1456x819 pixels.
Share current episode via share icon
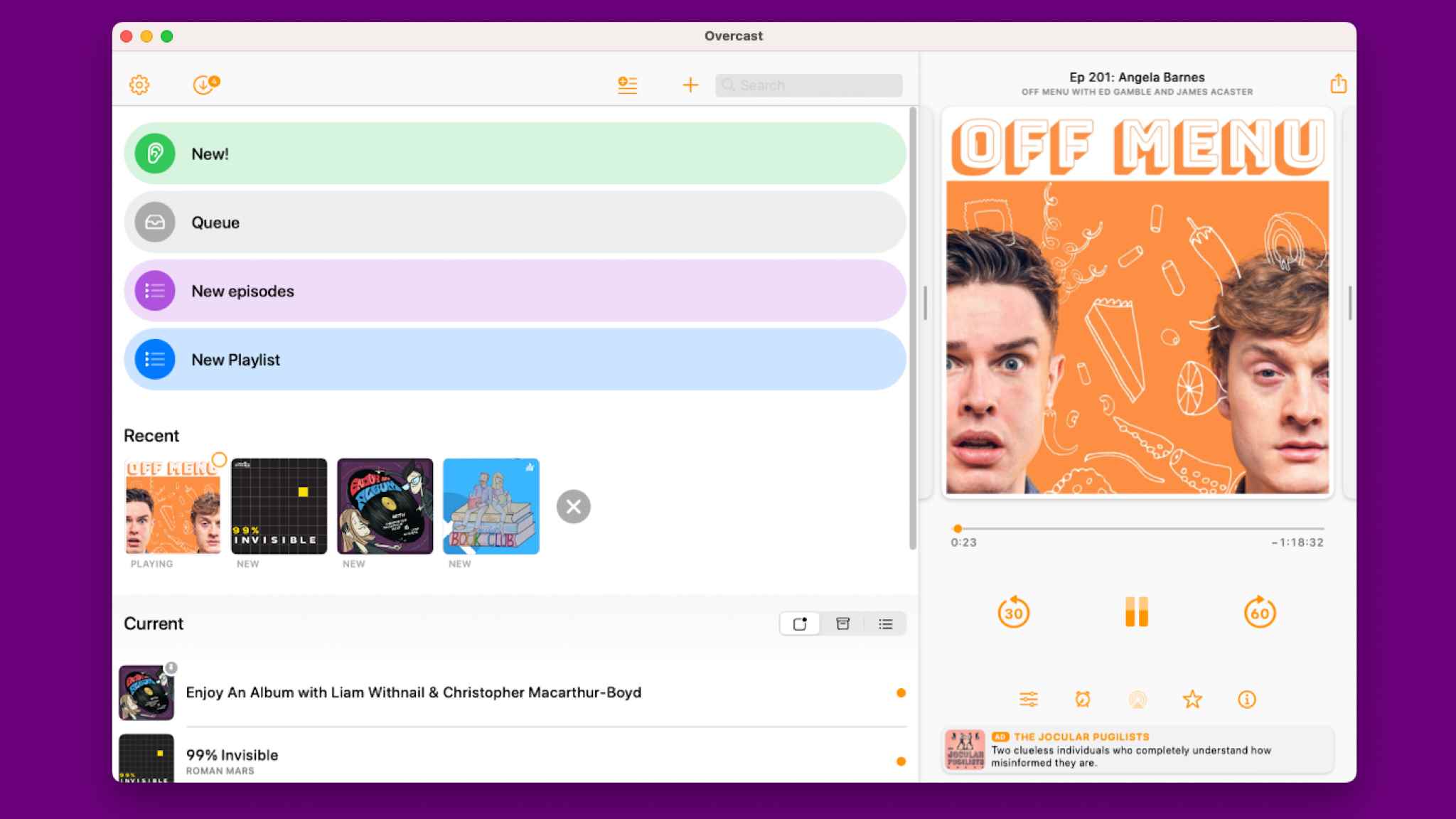(x=1339, y=84)
